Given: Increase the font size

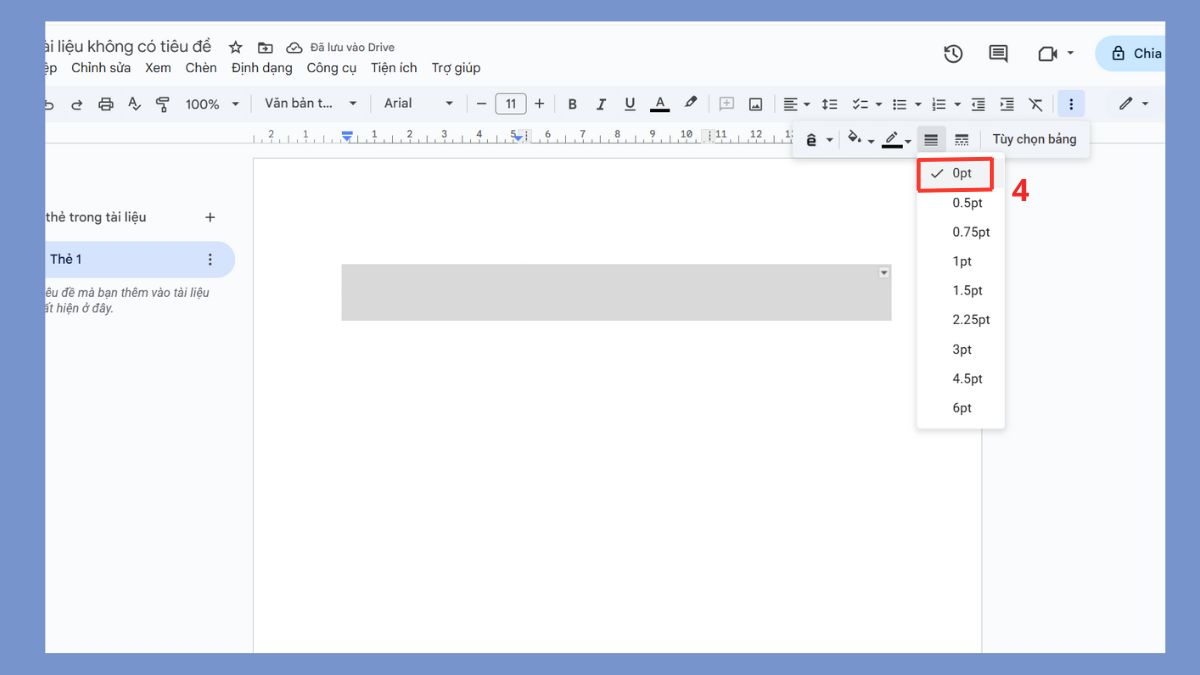Looking at the screenshot, I should point(540,104).
